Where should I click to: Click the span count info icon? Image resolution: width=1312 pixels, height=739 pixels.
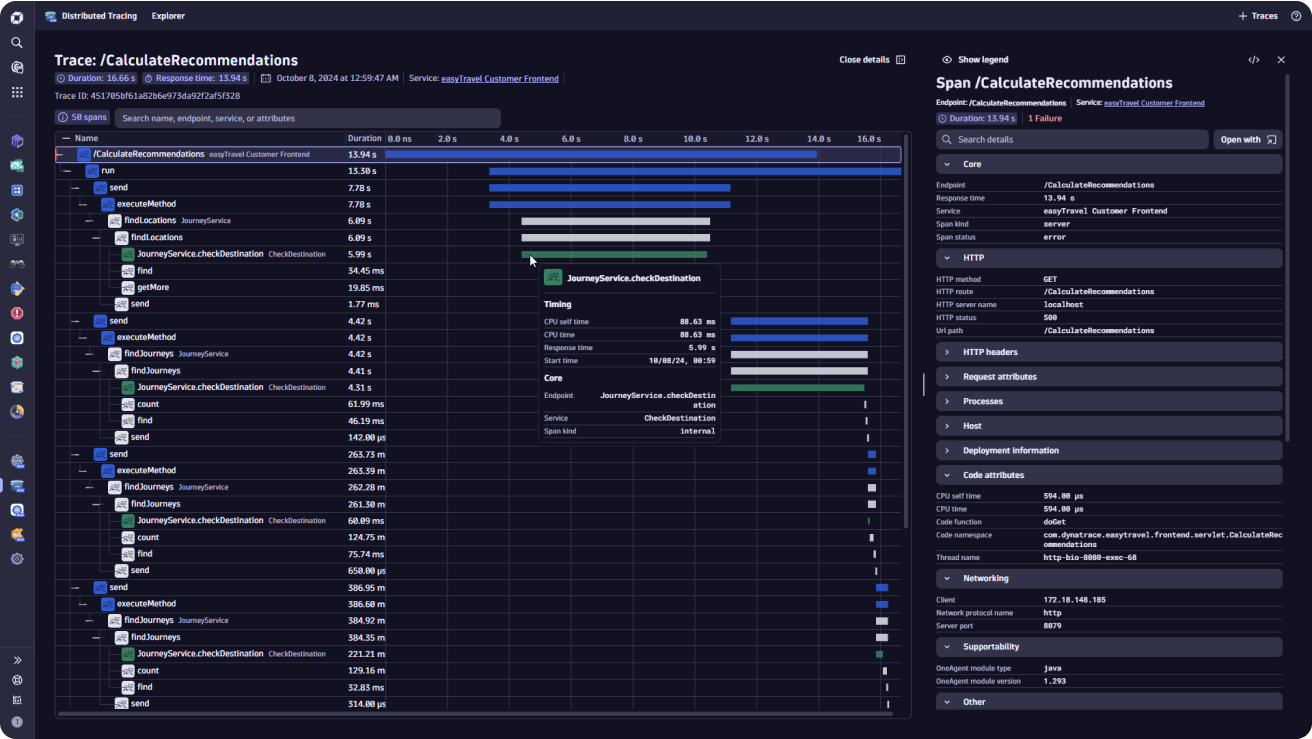(63, 117)
